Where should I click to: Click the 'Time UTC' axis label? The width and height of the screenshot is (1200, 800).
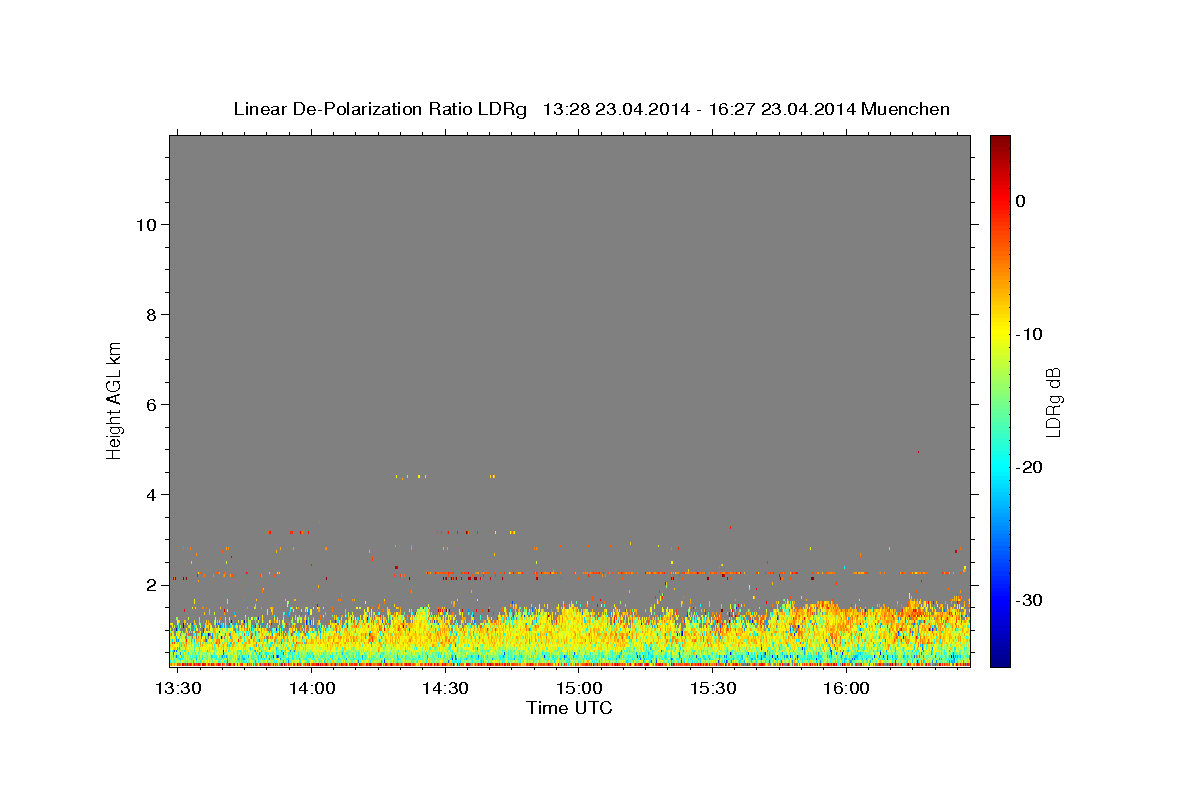click(569, 708)
